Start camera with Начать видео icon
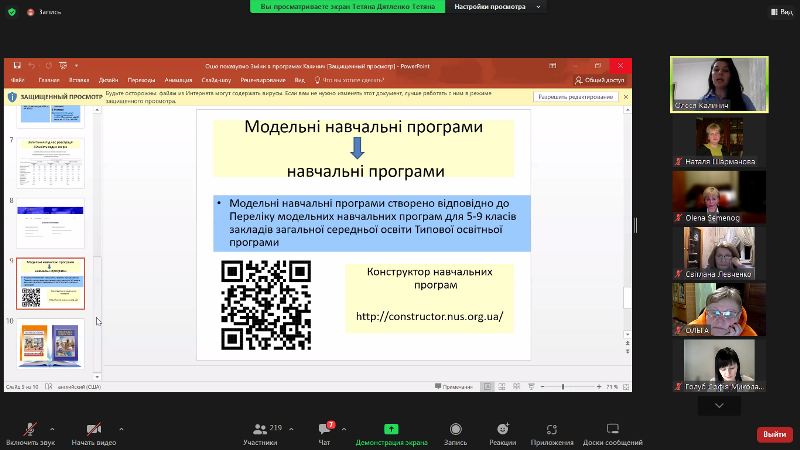 94,429
